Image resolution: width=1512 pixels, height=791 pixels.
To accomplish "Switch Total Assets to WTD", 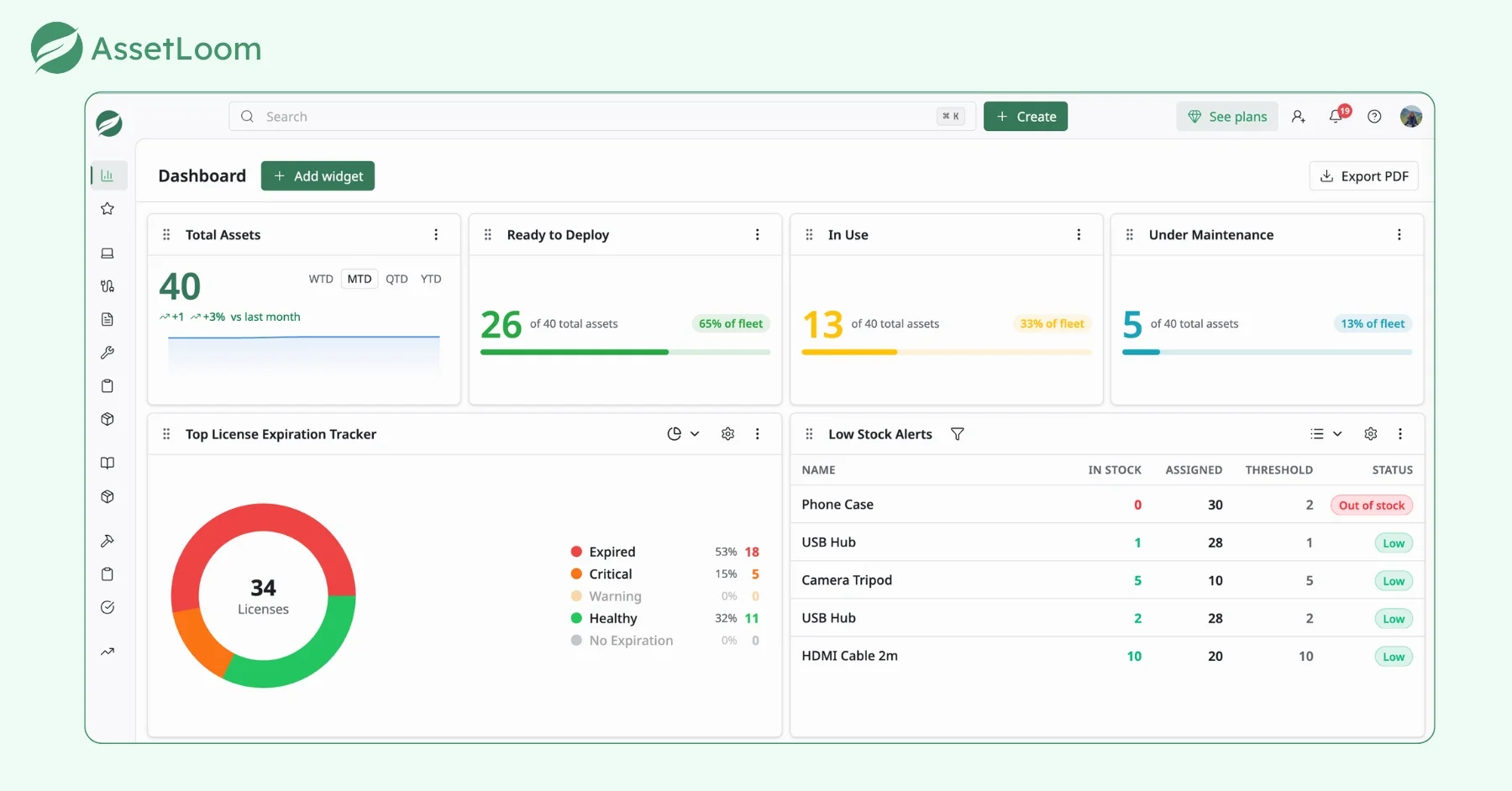I will pos(321,279).
